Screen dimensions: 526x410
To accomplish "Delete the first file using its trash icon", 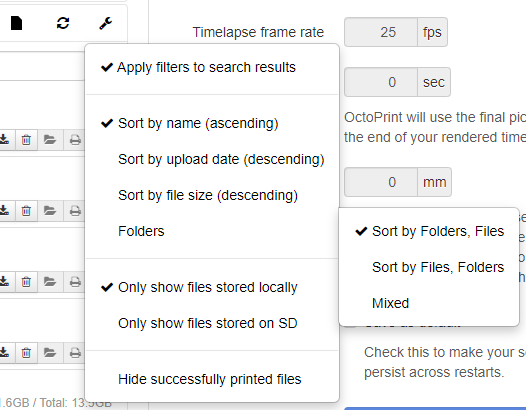I will coord(26,140).
